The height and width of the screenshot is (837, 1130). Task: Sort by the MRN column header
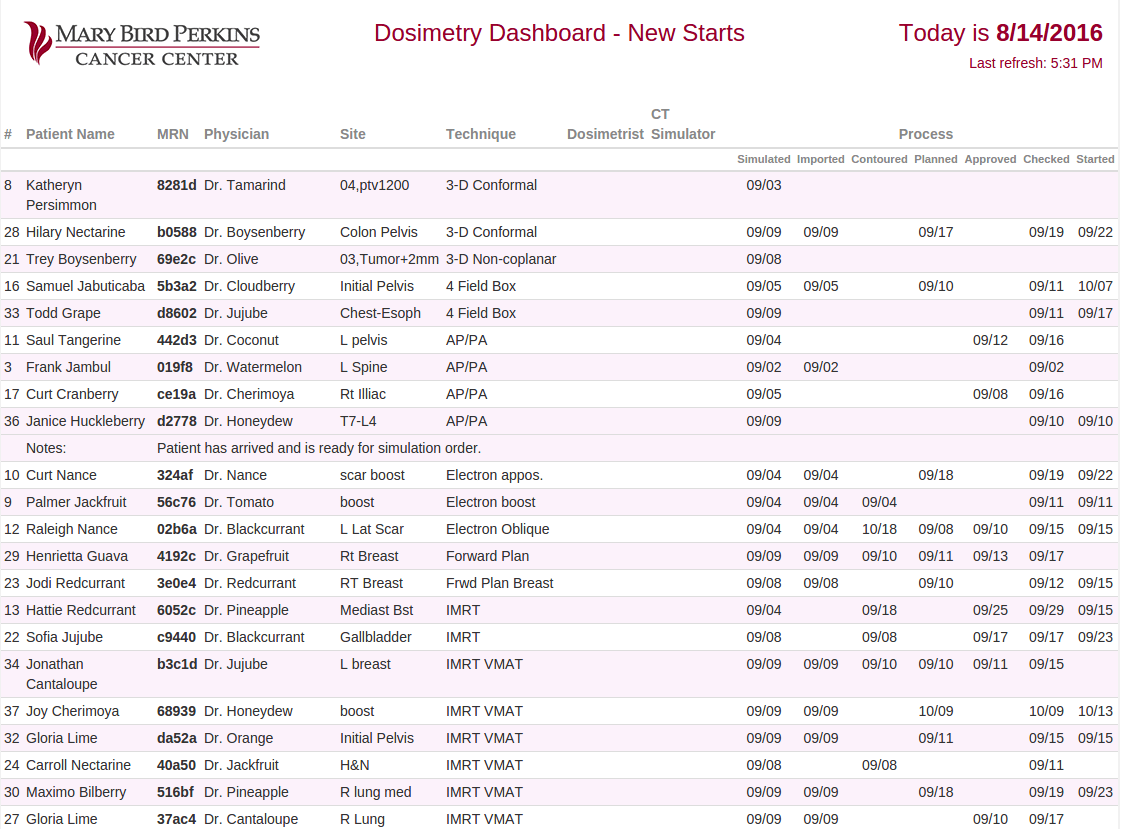[x=172, y=134]
